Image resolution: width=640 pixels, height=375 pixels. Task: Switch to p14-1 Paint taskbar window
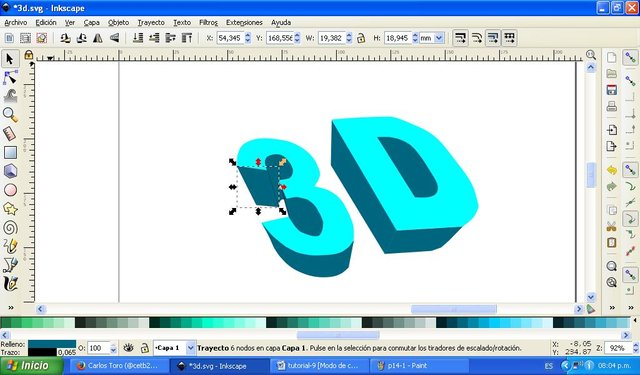[402, 366]
